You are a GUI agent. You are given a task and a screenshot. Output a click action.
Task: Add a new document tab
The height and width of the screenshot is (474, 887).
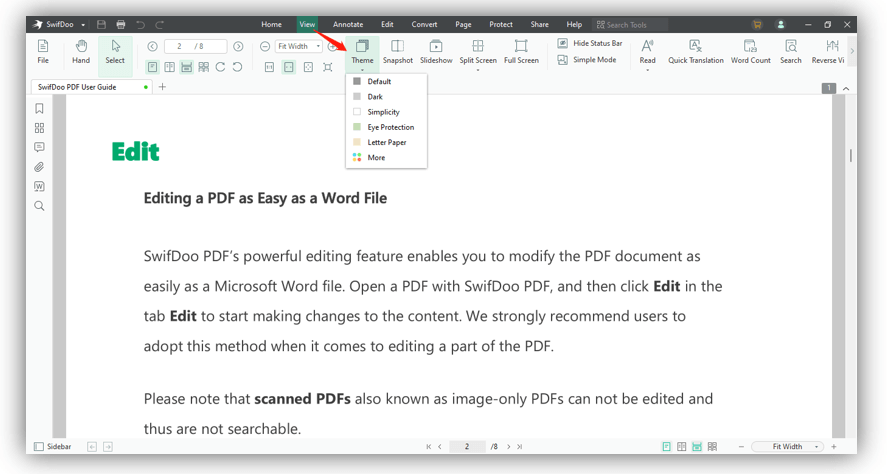[x=162, y=87]
